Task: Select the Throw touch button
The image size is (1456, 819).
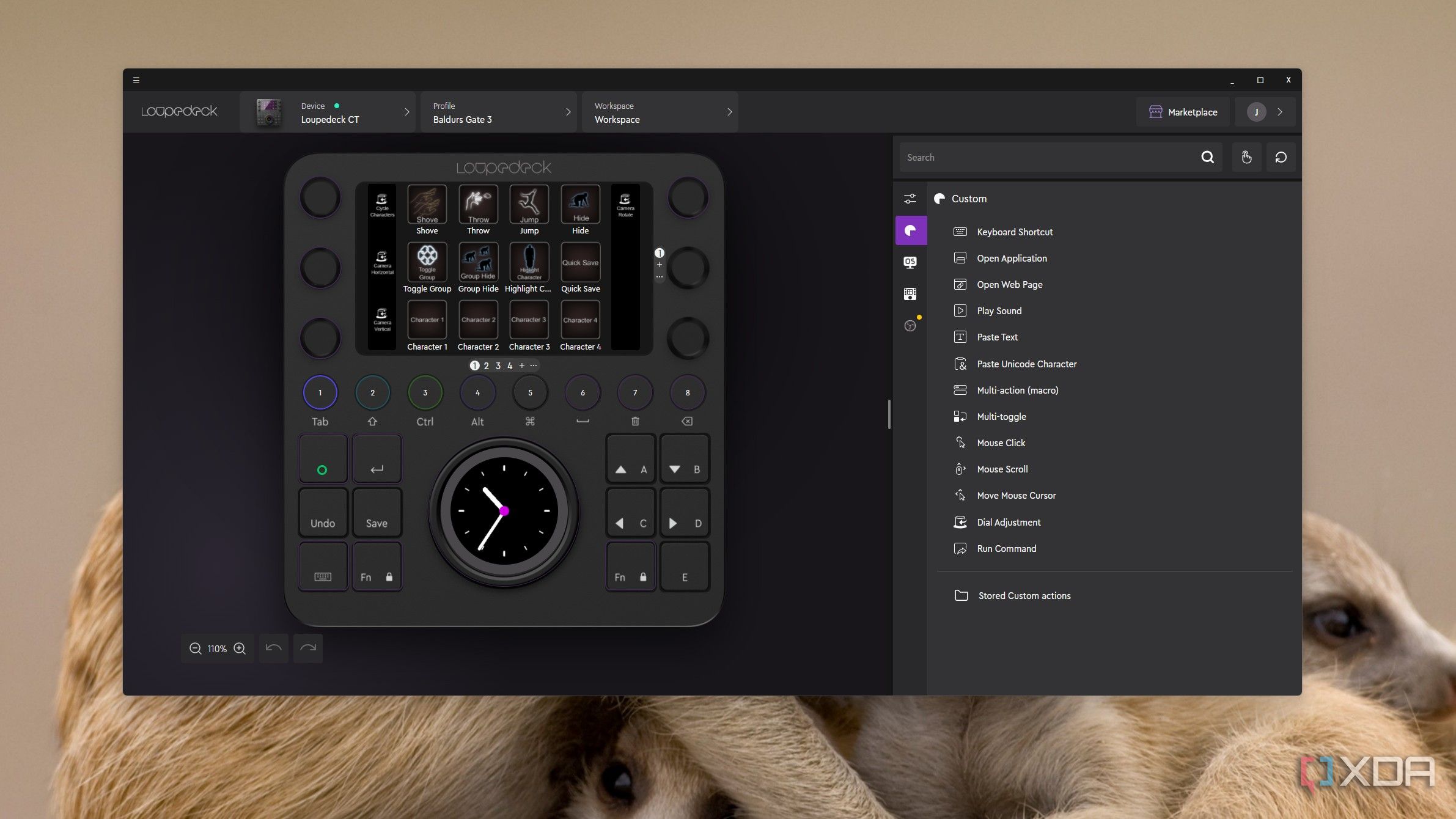Action: [478, 205]
